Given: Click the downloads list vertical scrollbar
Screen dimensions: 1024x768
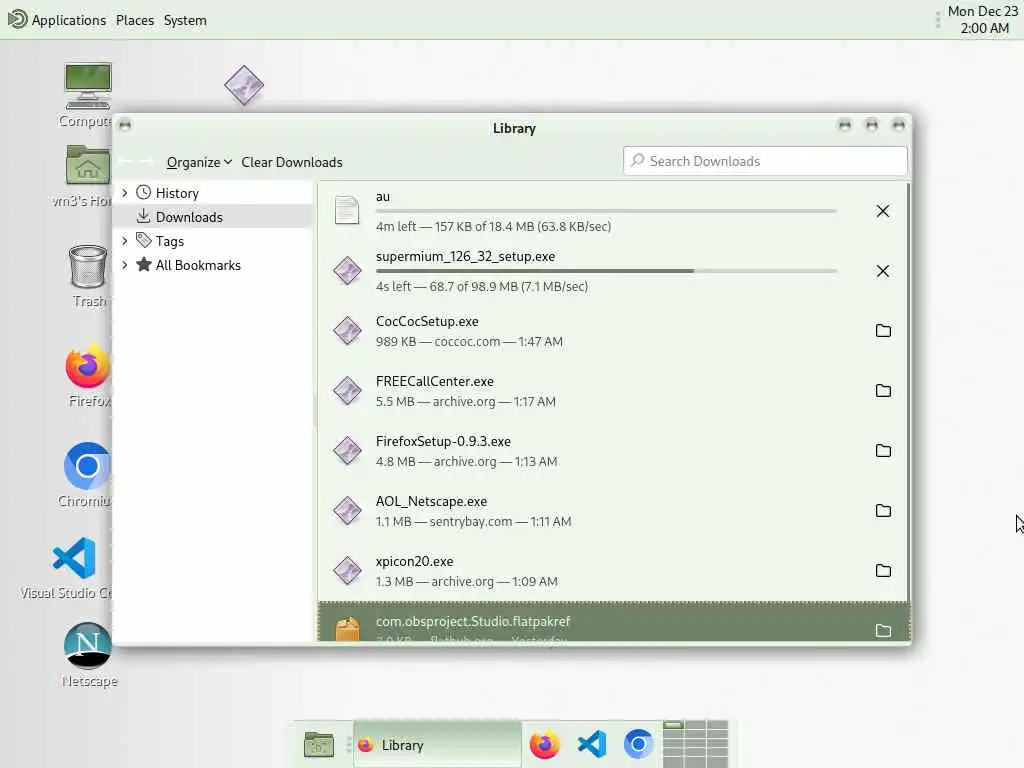Looking at the screenshot, I should 908,392.
